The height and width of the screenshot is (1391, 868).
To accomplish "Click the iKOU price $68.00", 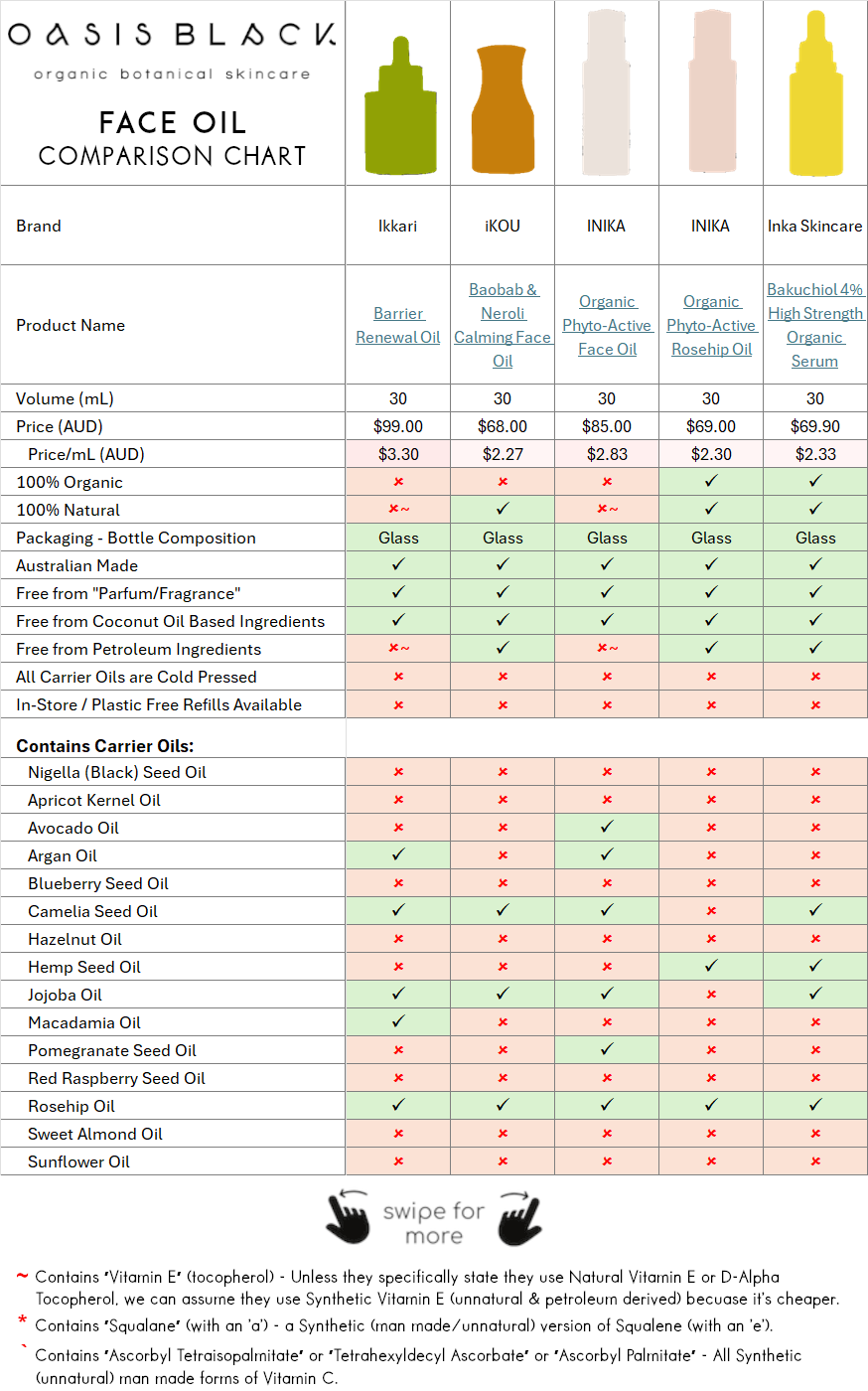I will coord(503,426).
